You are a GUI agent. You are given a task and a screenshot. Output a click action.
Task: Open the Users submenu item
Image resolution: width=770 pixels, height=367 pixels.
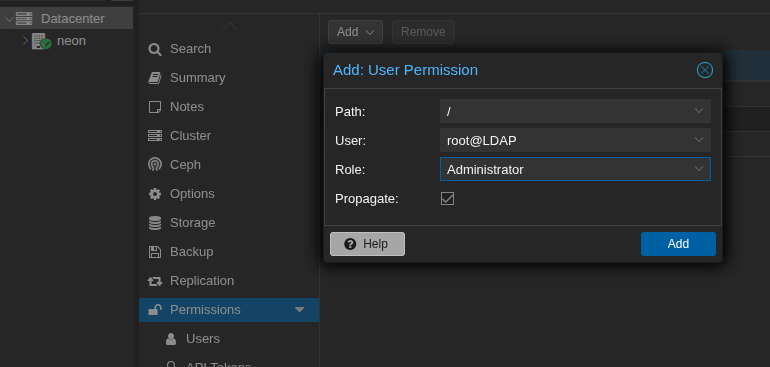229,339
